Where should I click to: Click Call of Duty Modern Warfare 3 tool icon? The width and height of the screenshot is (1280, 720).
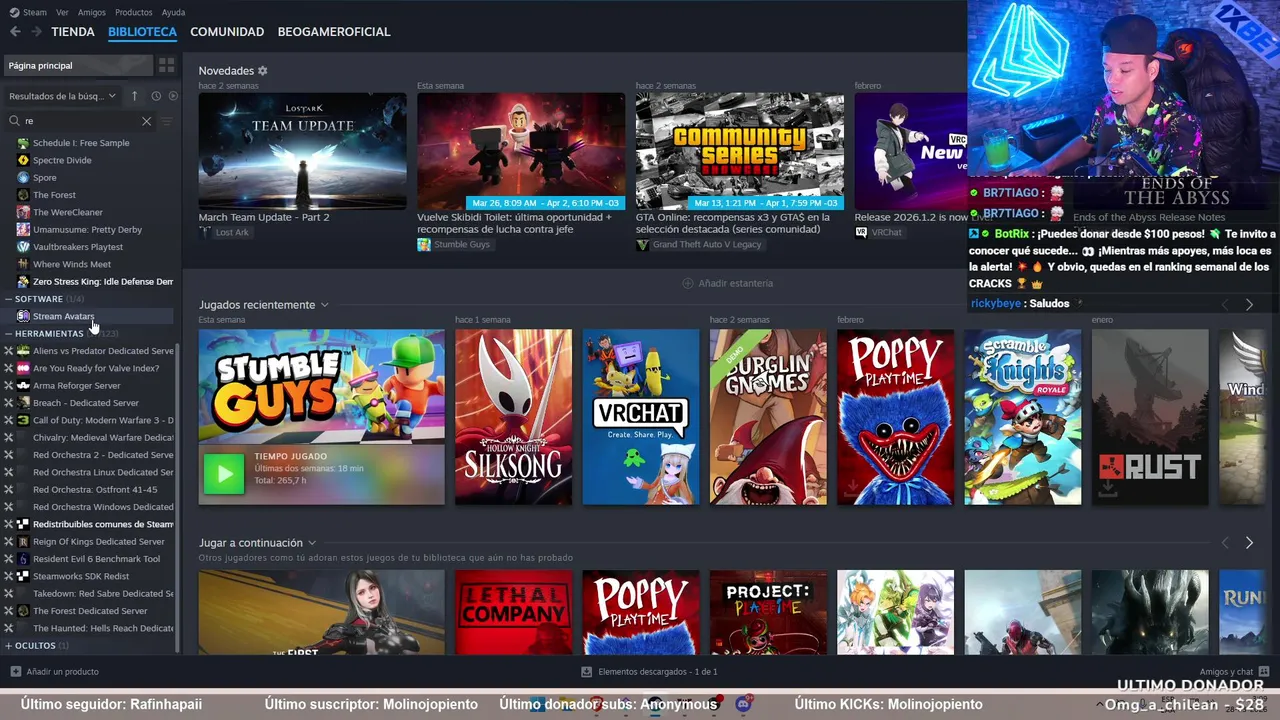[x=23, y=420]
